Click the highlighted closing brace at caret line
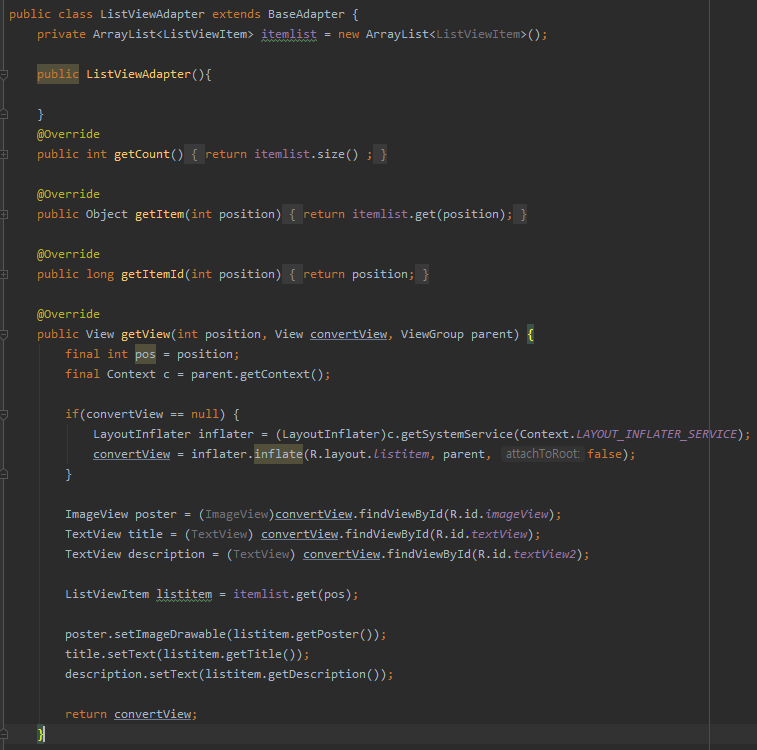The height and width of the screenshot is (750, 757). pyautogui.click(x=41, y=735)
